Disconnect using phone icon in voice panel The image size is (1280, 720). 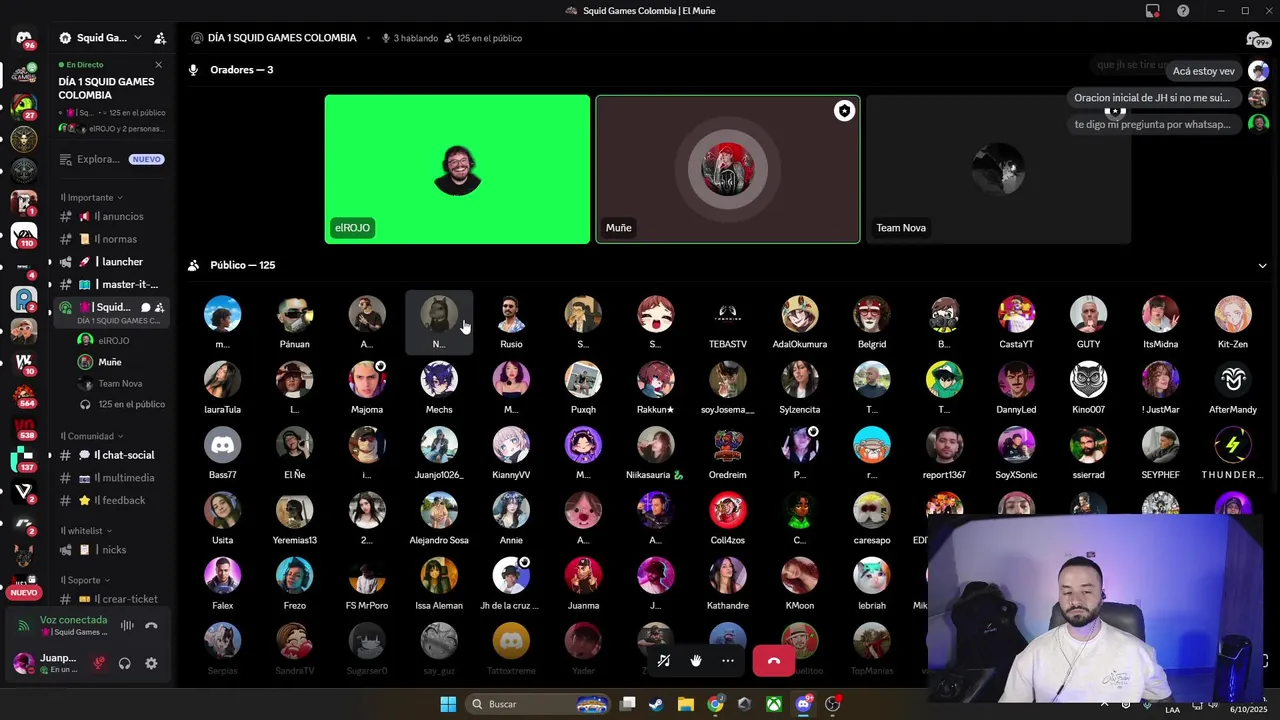tap(151, 626)
